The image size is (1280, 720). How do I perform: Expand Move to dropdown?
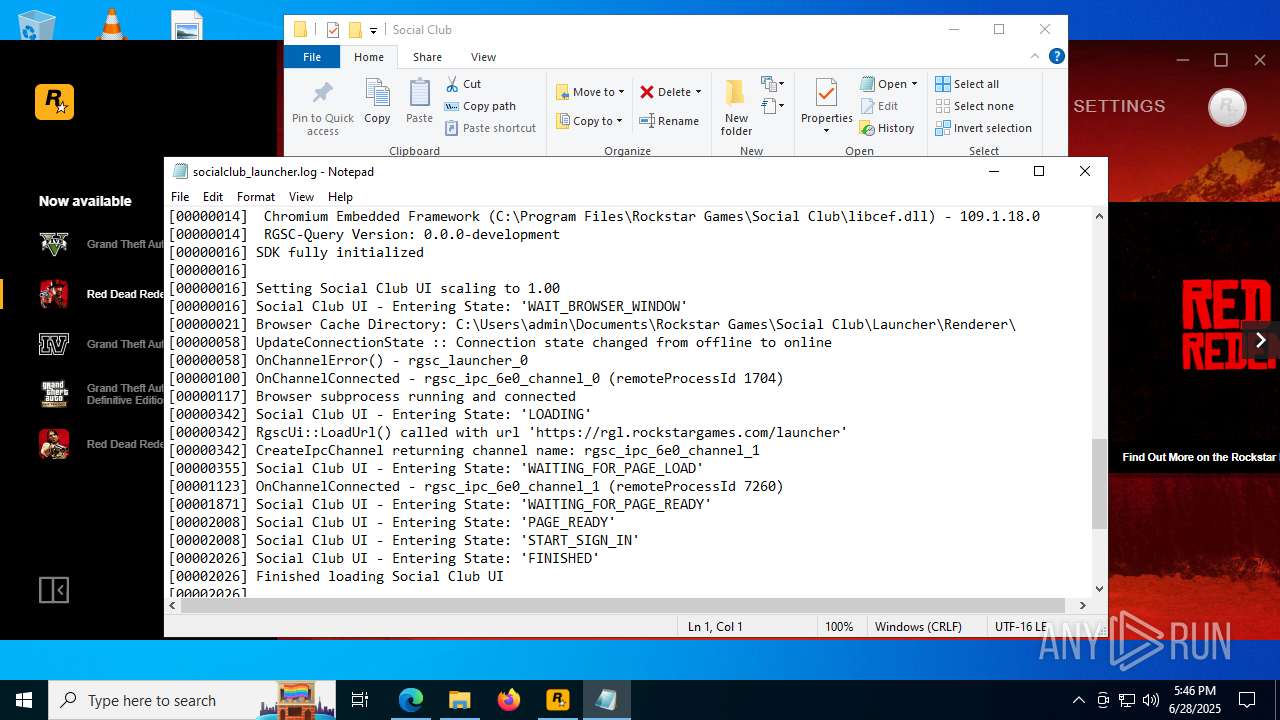(x=621, y=92)
